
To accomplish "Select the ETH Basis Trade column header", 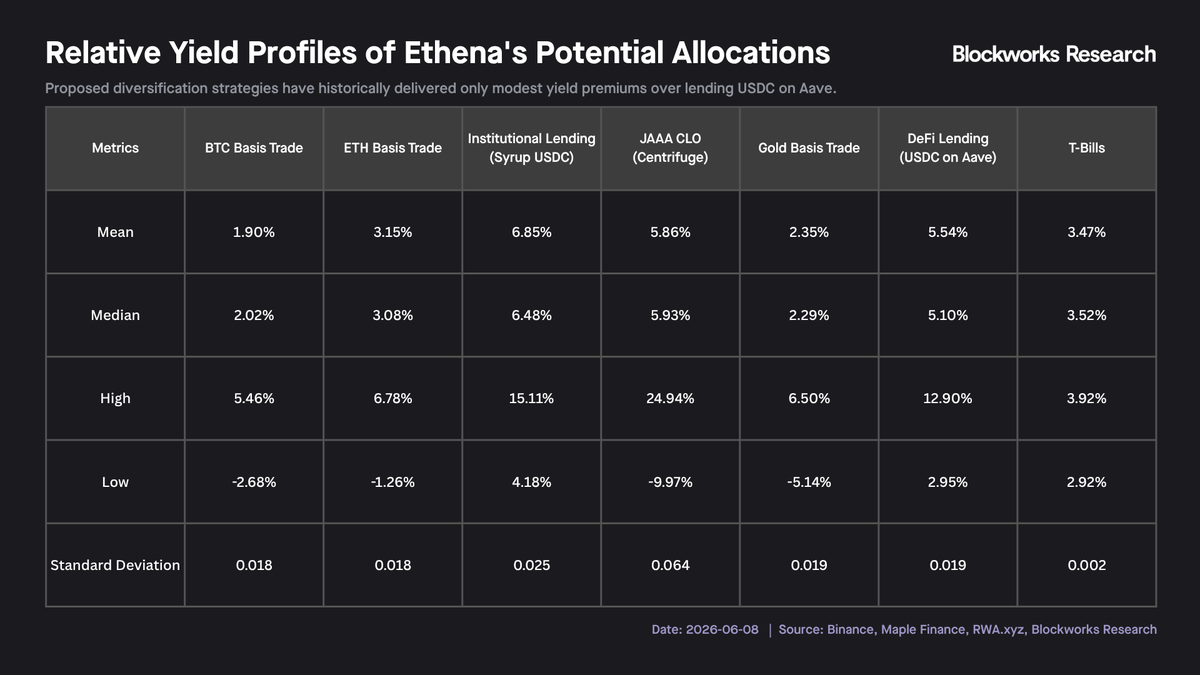I will click(x=393, y=148).
